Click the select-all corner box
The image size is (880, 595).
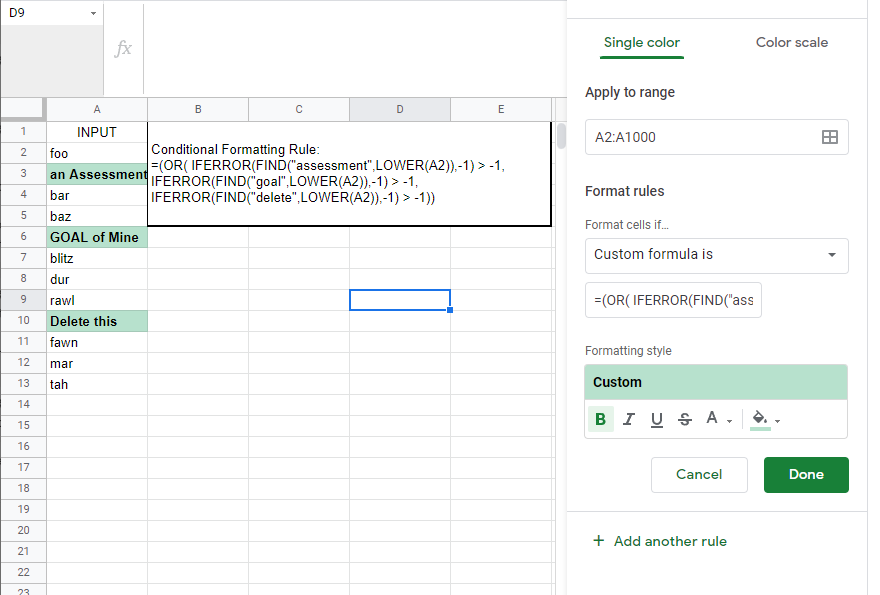tap(22, 109)
